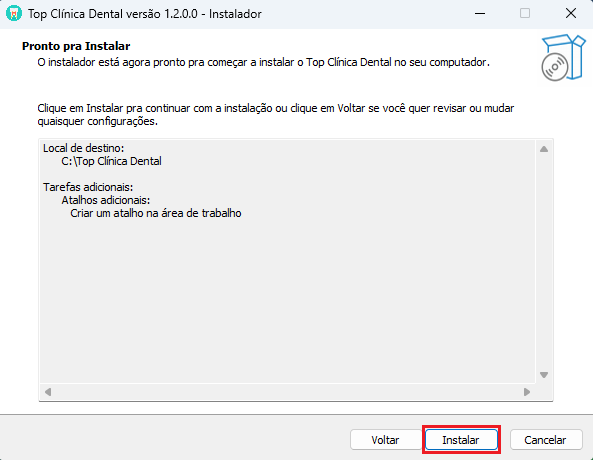Close the installer with the X icon

coord(571,14)
